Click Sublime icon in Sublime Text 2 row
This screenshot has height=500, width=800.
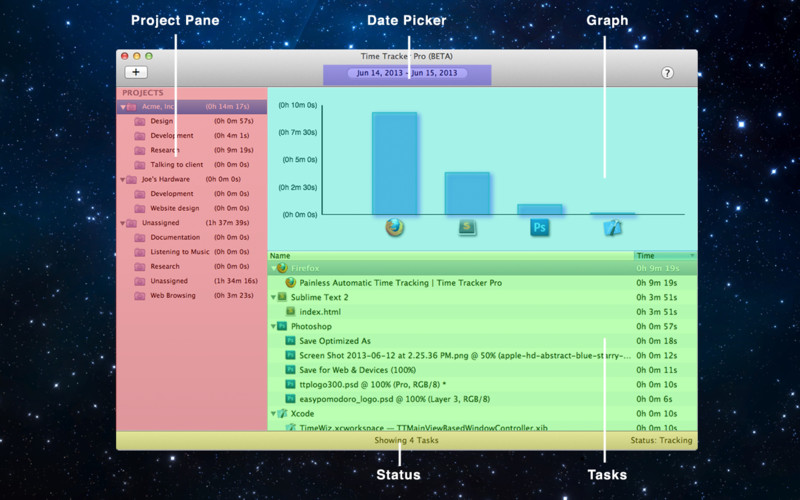tap(282, 297)
